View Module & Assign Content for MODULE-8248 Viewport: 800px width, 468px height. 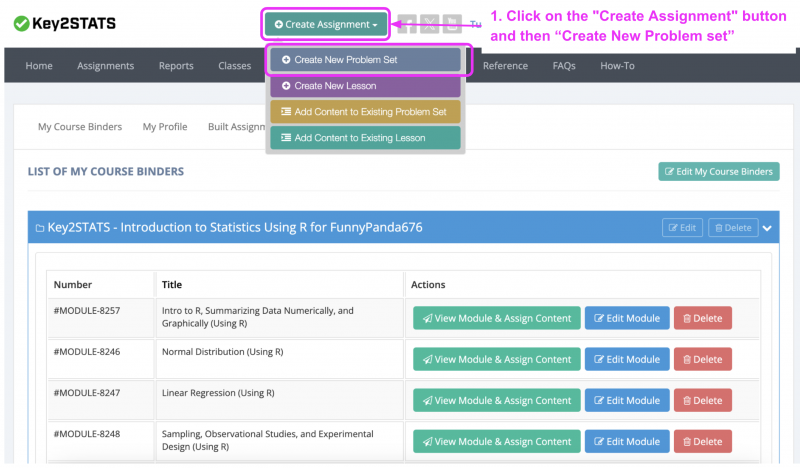(496, 441)
